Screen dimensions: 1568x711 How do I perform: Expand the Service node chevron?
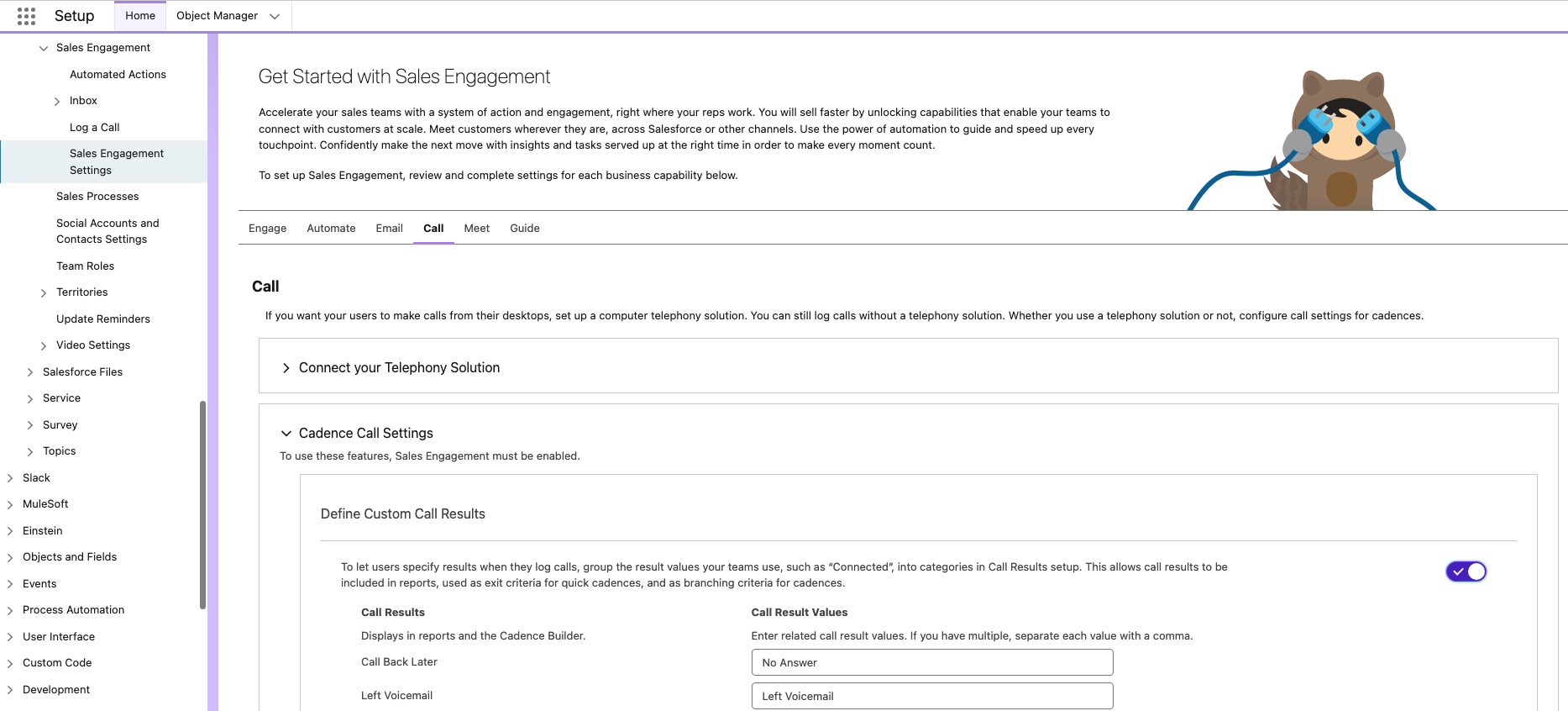click(30, 398)
